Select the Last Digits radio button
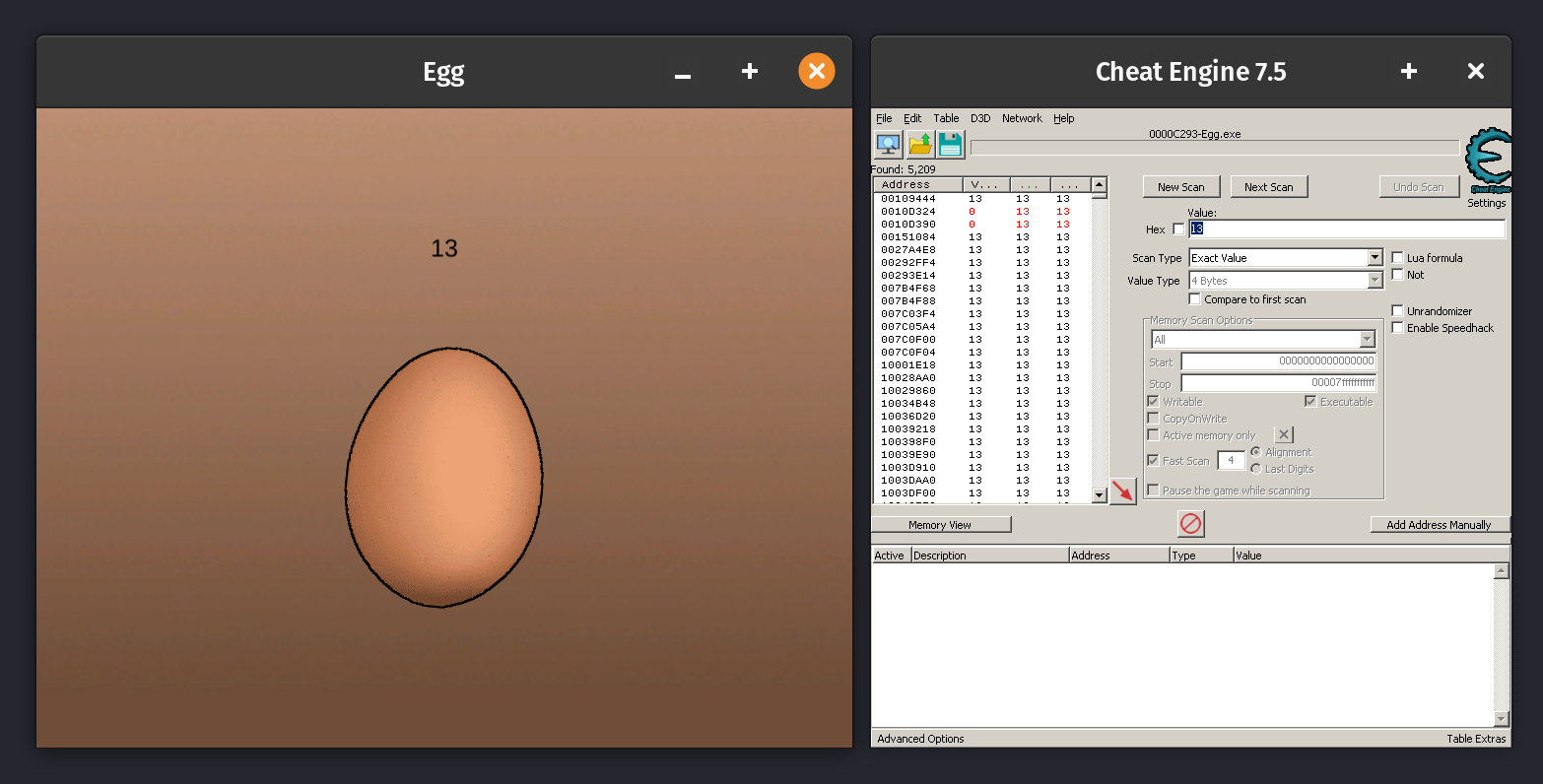 pos(1255,469)
